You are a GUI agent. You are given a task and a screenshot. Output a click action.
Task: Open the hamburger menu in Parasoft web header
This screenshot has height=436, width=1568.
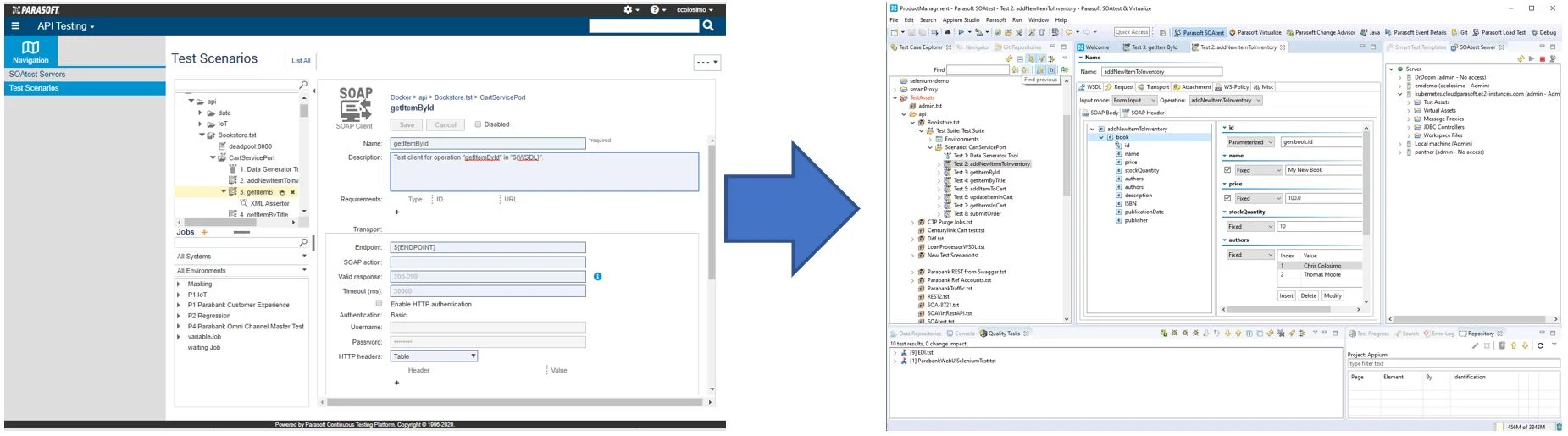(14, 26)
